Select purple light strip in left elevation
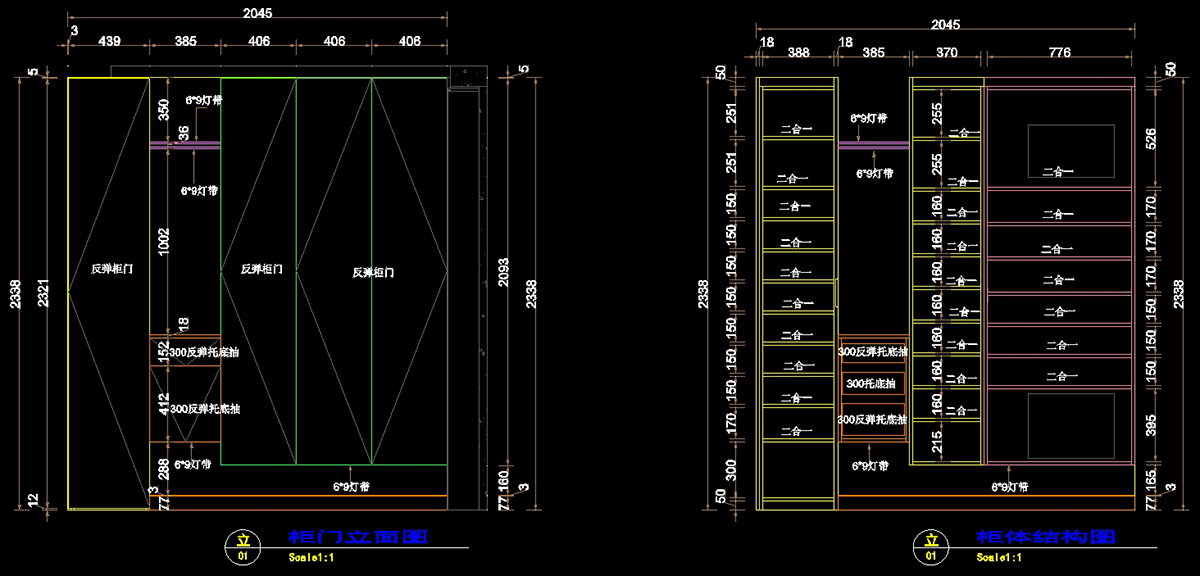The height and width of the screenshot is (576, 1200). pos(185,147)
